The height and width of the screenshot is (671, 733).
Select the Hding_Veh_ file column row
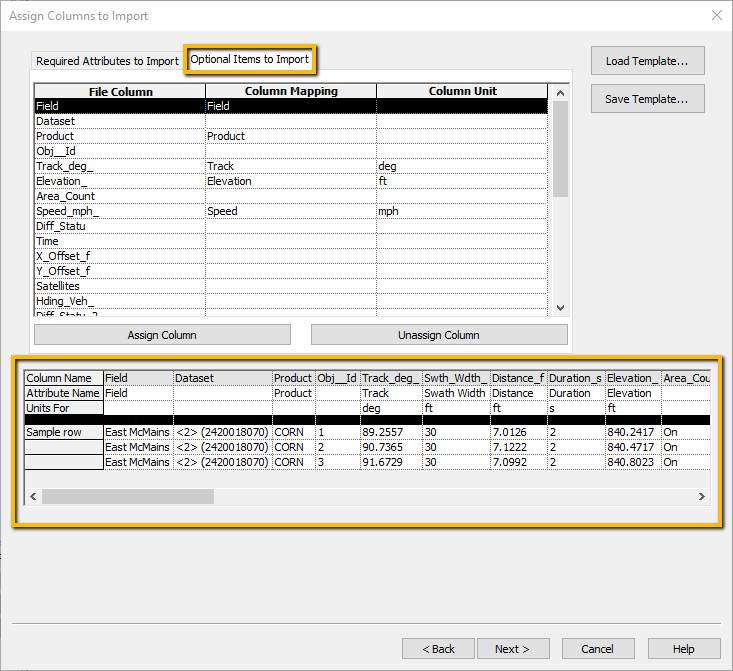pyautogui.click(x=291, y=301)
